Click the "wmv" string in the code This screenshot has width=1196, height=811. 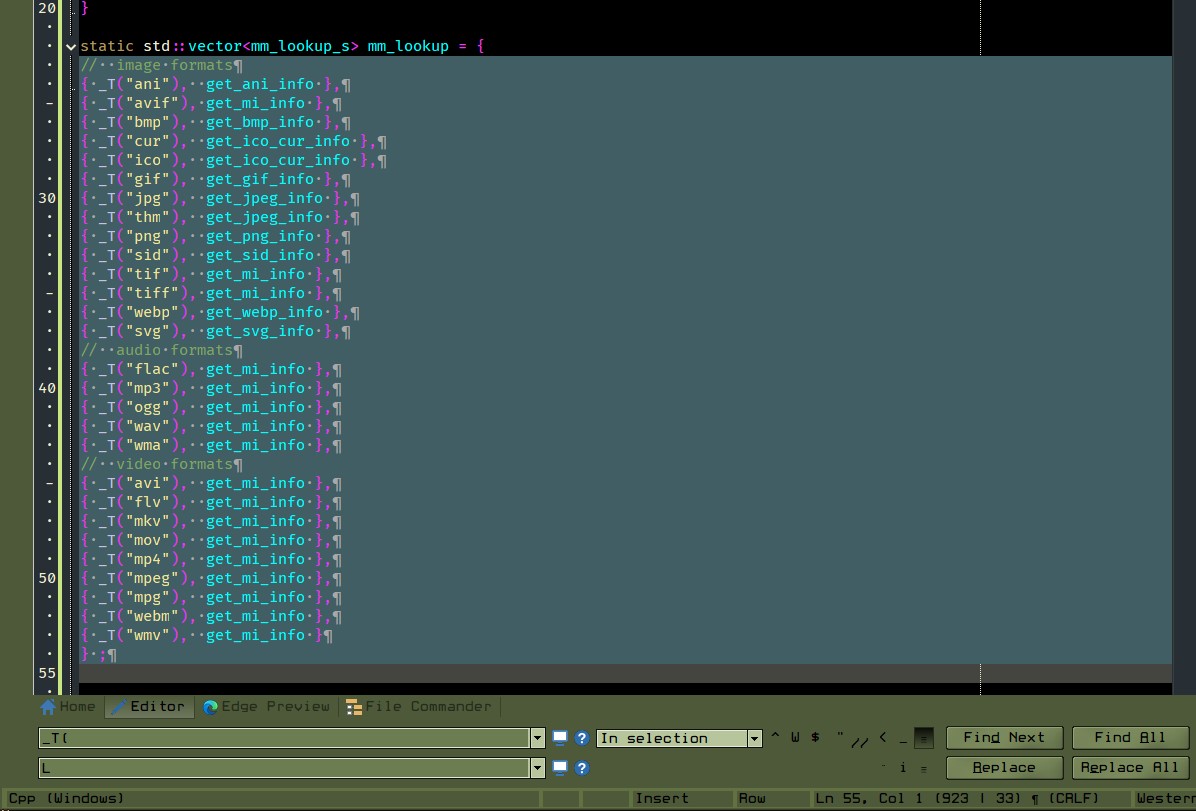tap(147, 635)
